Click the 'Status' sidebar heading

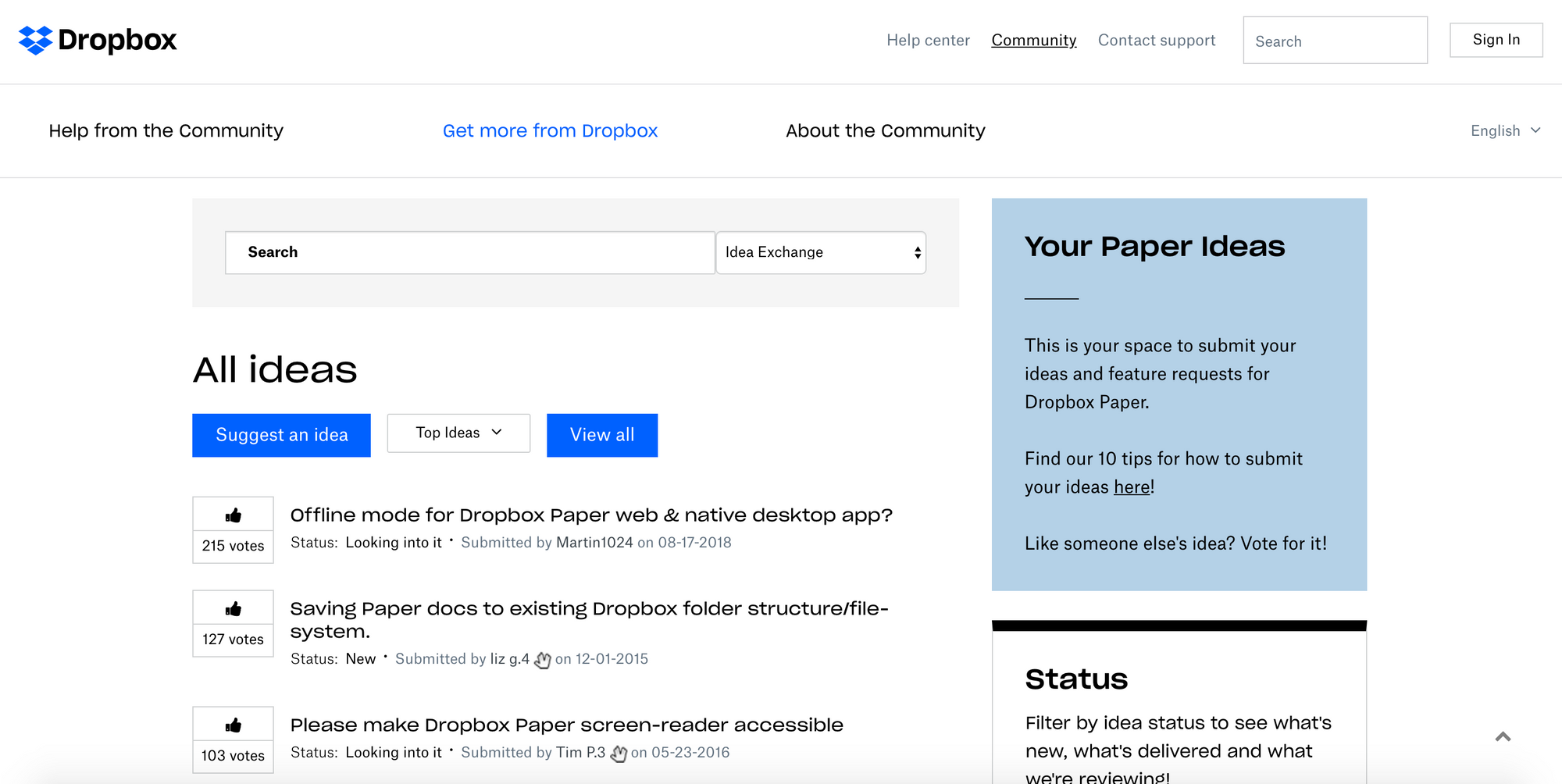[1076, 679]
